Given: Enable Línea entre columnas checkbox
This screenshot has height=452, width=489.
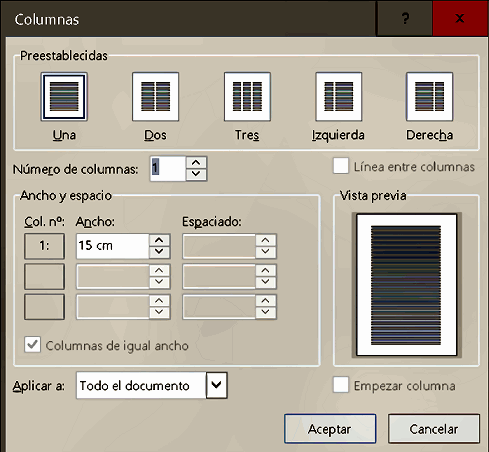Looking at the screenshot, I should pos(341,166).
